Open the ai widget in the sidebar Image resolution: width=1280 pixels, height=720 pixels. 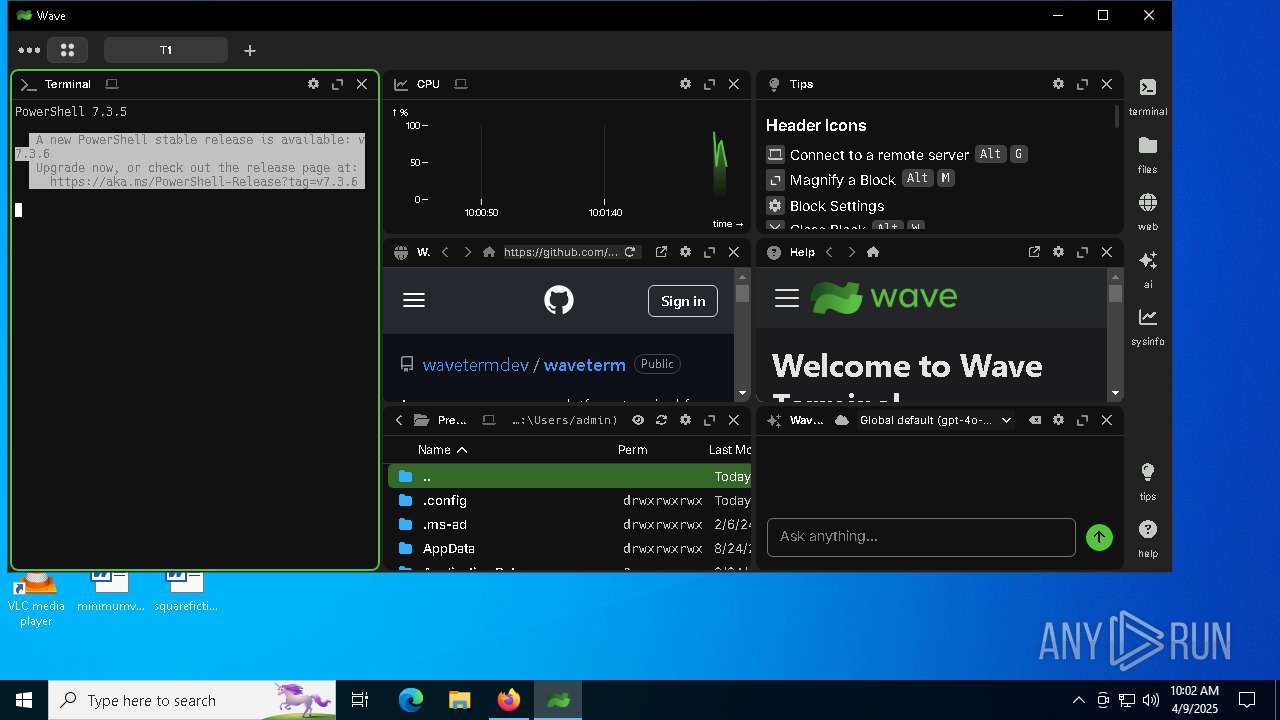pyautogui.click(x=1148, y=269)
